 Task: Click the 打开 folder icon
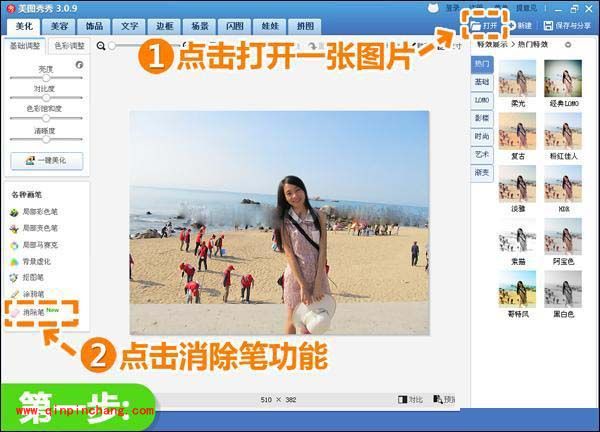pos(476,26)
